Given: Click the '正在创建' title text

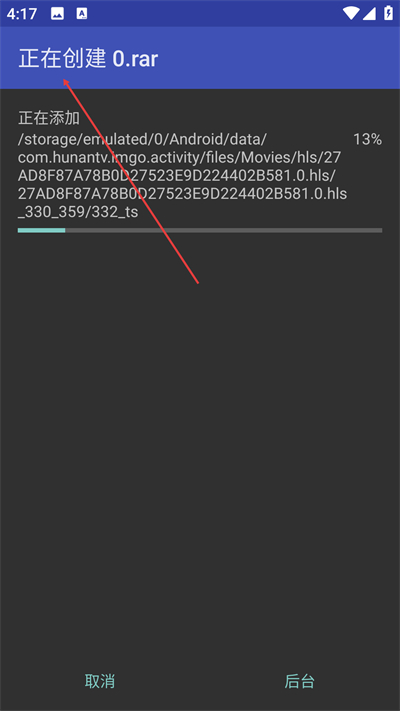Looking at the screenshot, I should (x=62, y=59).
